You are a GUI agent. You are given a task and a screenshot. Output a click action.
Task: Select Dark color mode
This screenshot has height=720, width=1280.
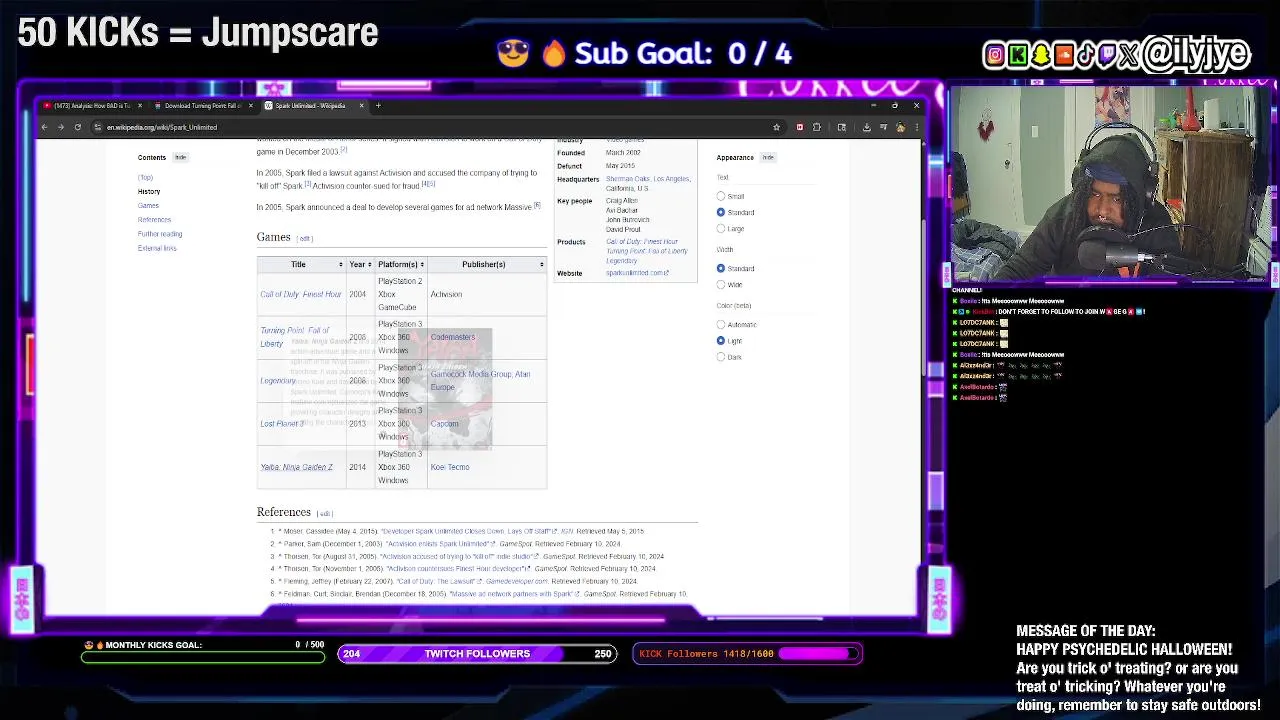coord(721,356)
